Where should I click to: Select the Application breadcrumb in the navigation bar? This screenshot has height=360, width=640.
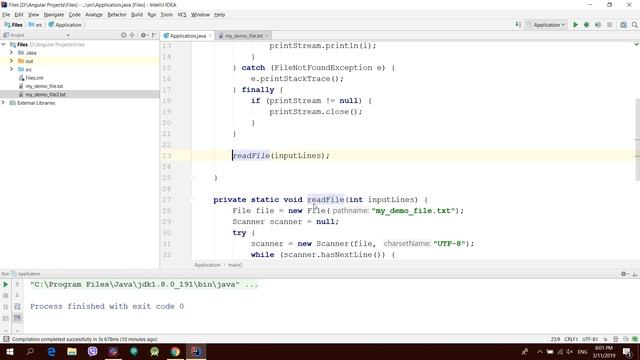65,25
